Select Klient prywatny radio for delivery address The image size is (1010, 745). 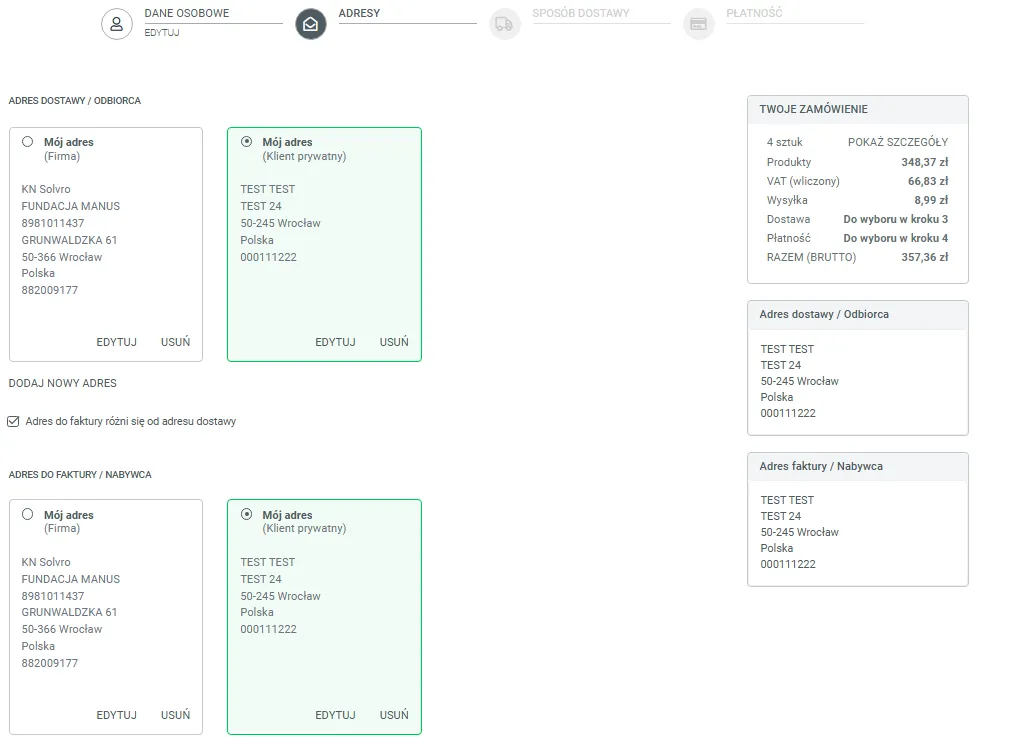(247, 142)
